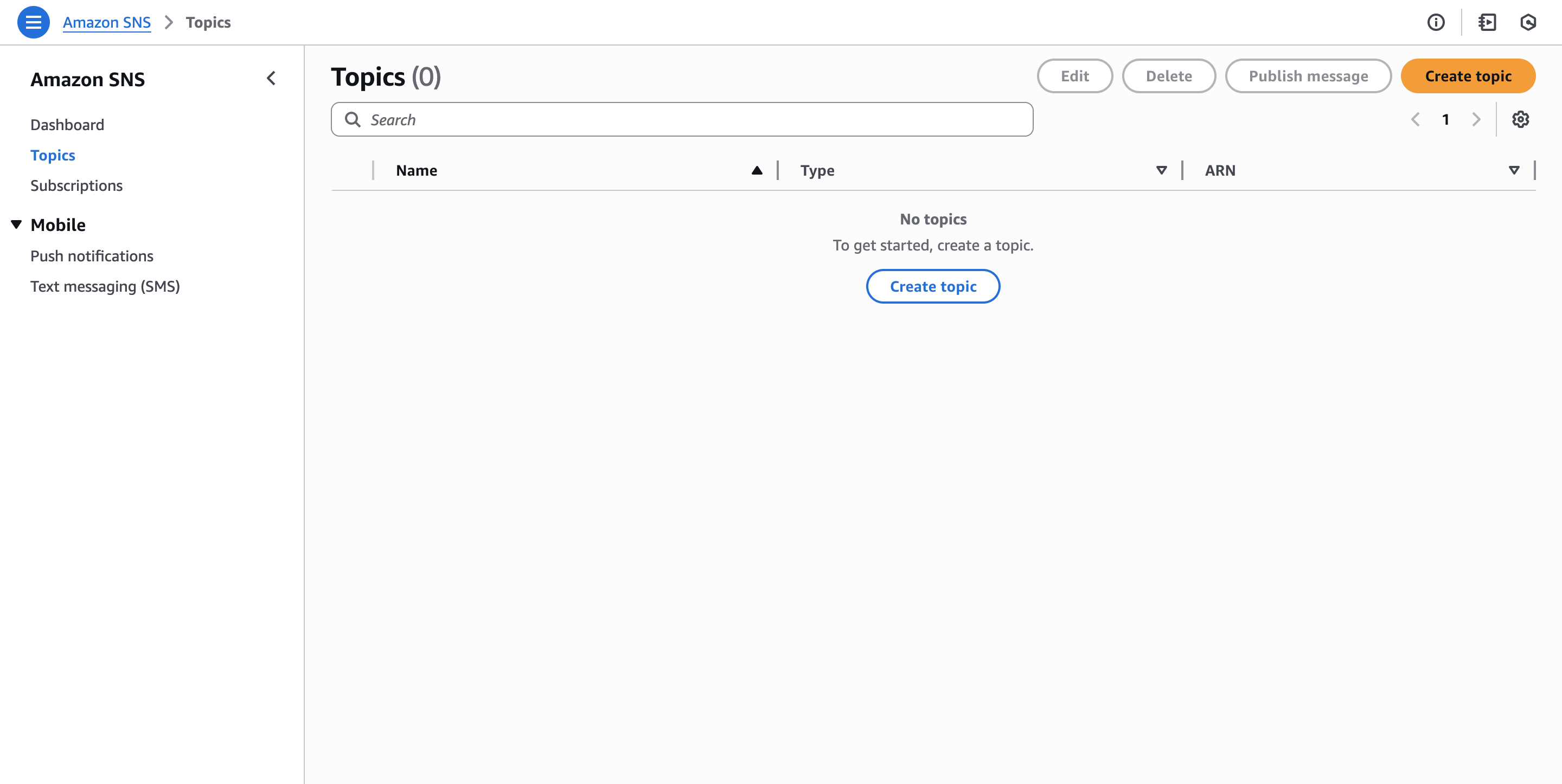Open table preferences gear icon
Viewport: 1562px width, 784px height.
click(x=1520, y=119)
